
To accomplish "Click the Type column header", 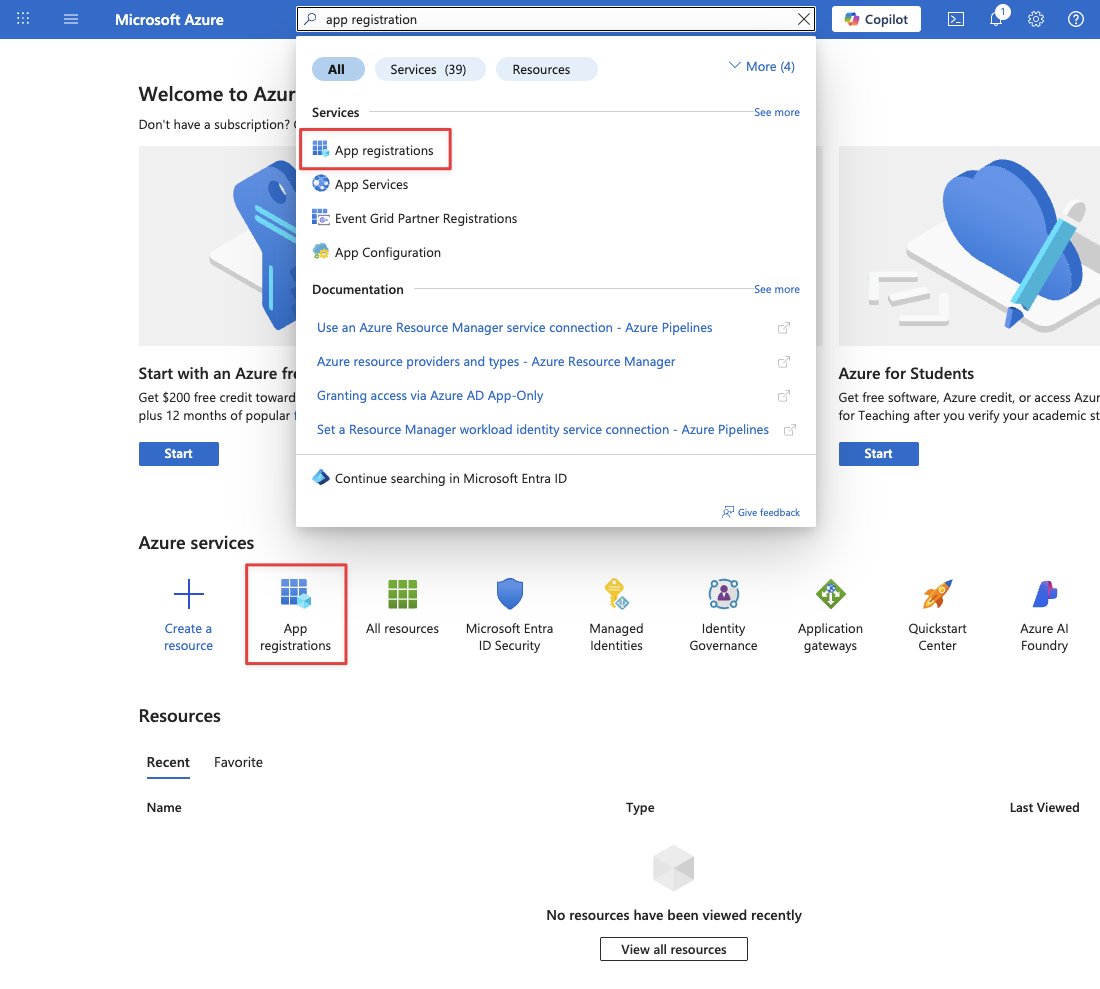I will 640,807.
